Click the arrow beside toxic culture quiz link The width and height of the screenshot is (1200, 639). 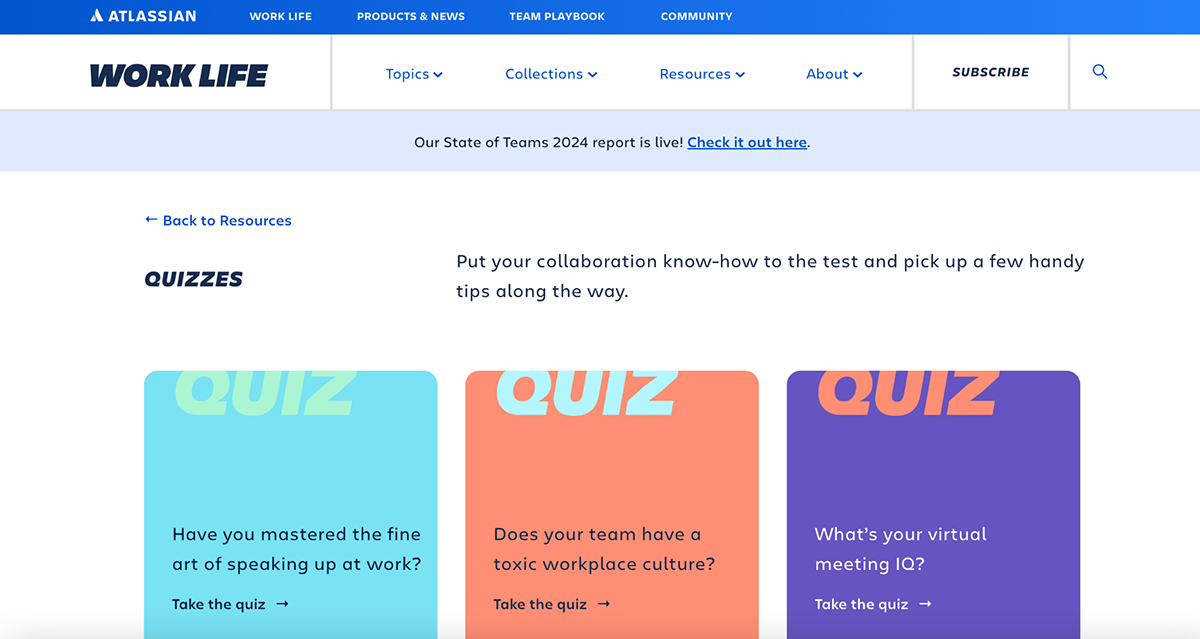click(x=605, y=604)
